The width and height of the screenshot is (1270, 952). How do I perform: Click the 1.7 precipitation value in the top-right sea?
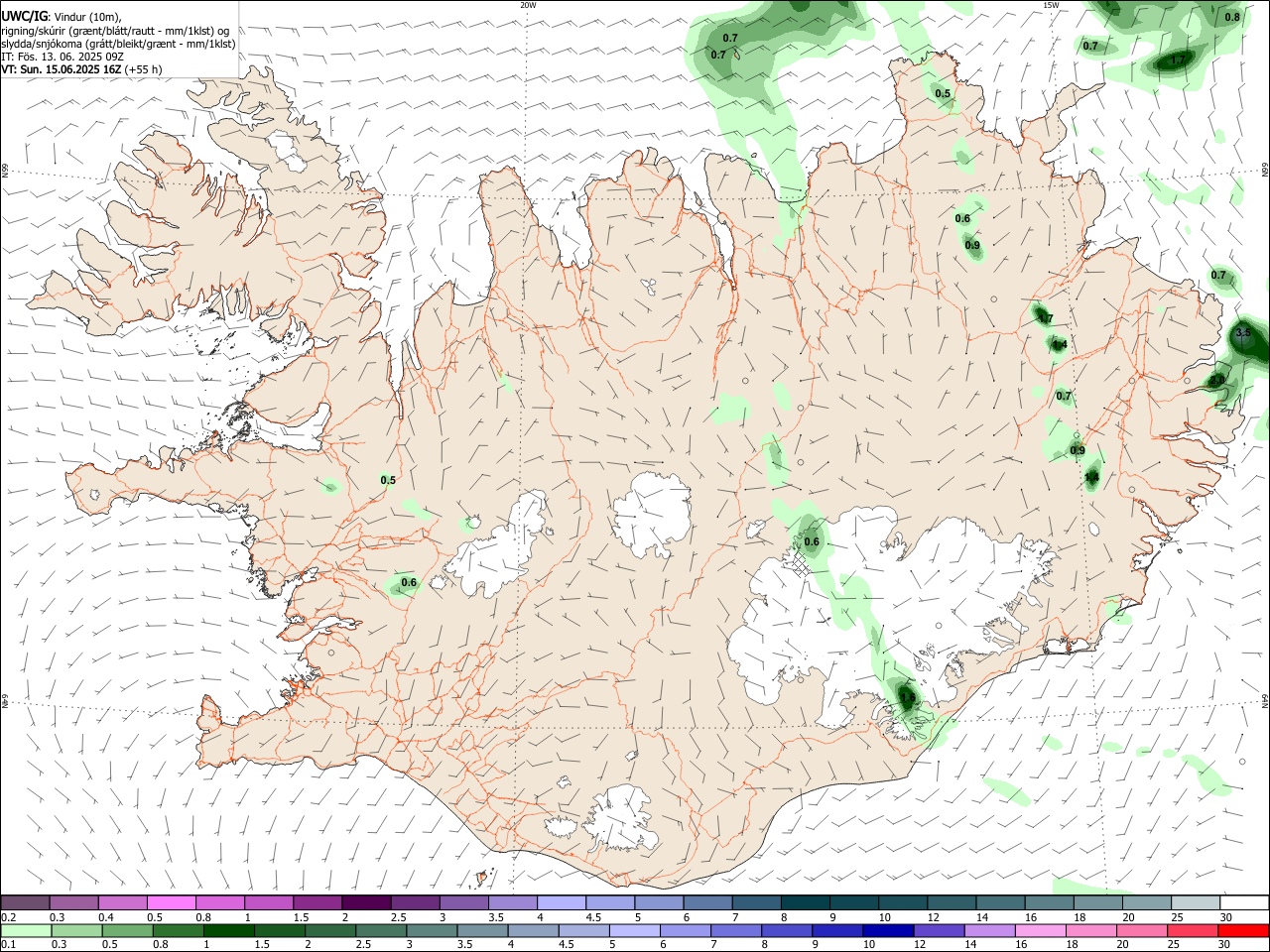pyautogui.click(x=1178, y=59)
